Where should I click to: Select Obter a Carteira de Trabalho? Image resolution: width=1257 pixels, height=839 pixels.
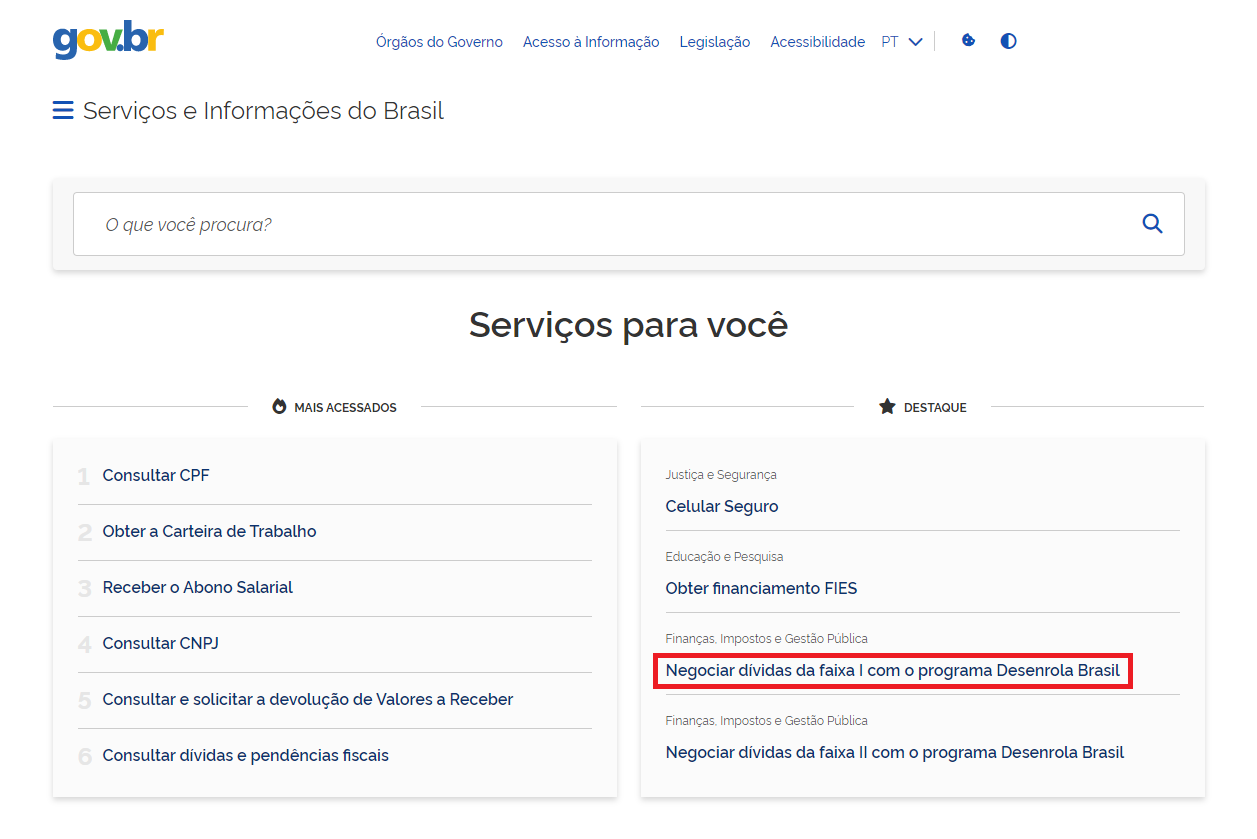209,532
